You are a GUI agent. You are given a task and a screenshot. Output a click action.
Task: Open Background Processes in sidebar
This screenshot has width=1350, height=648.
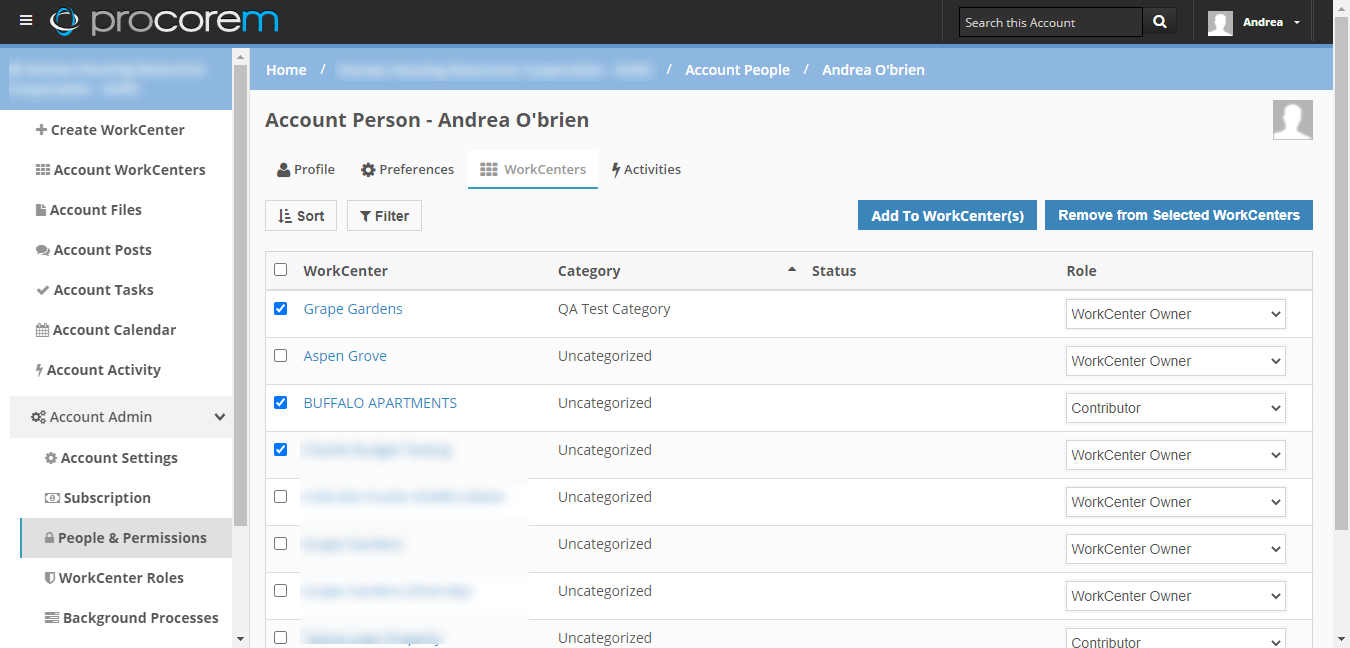tap(131, 618)
